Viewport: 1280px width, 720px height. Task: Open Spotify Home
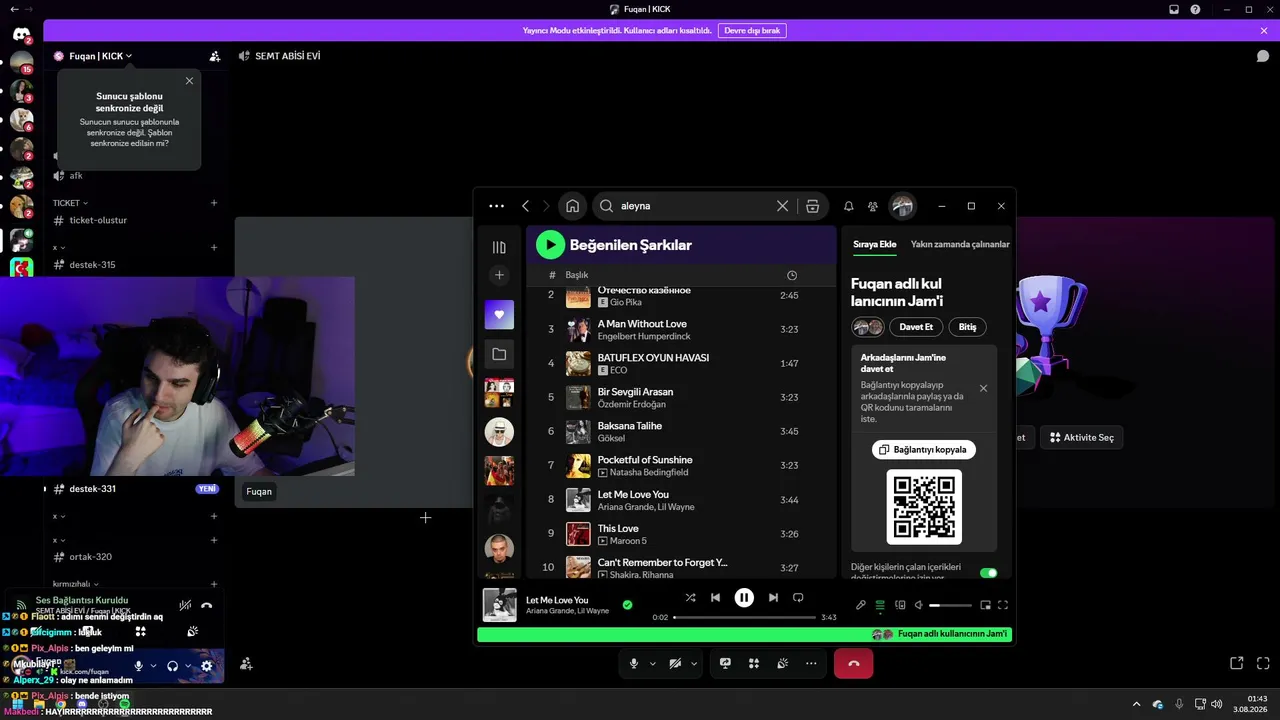tap(572, 206)
